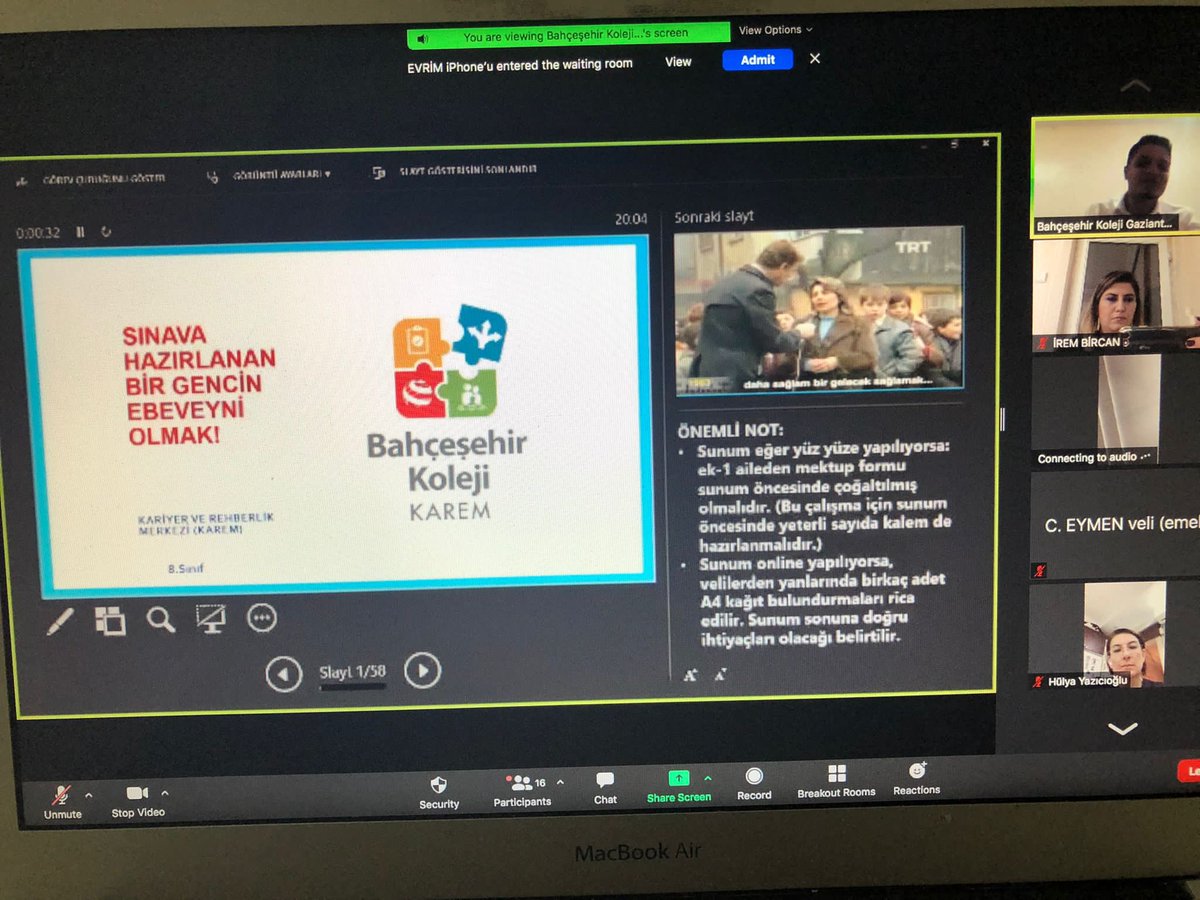Select the Connecting to audio participant tile
Screen dimensions: 1200x900
point(1115,410)
